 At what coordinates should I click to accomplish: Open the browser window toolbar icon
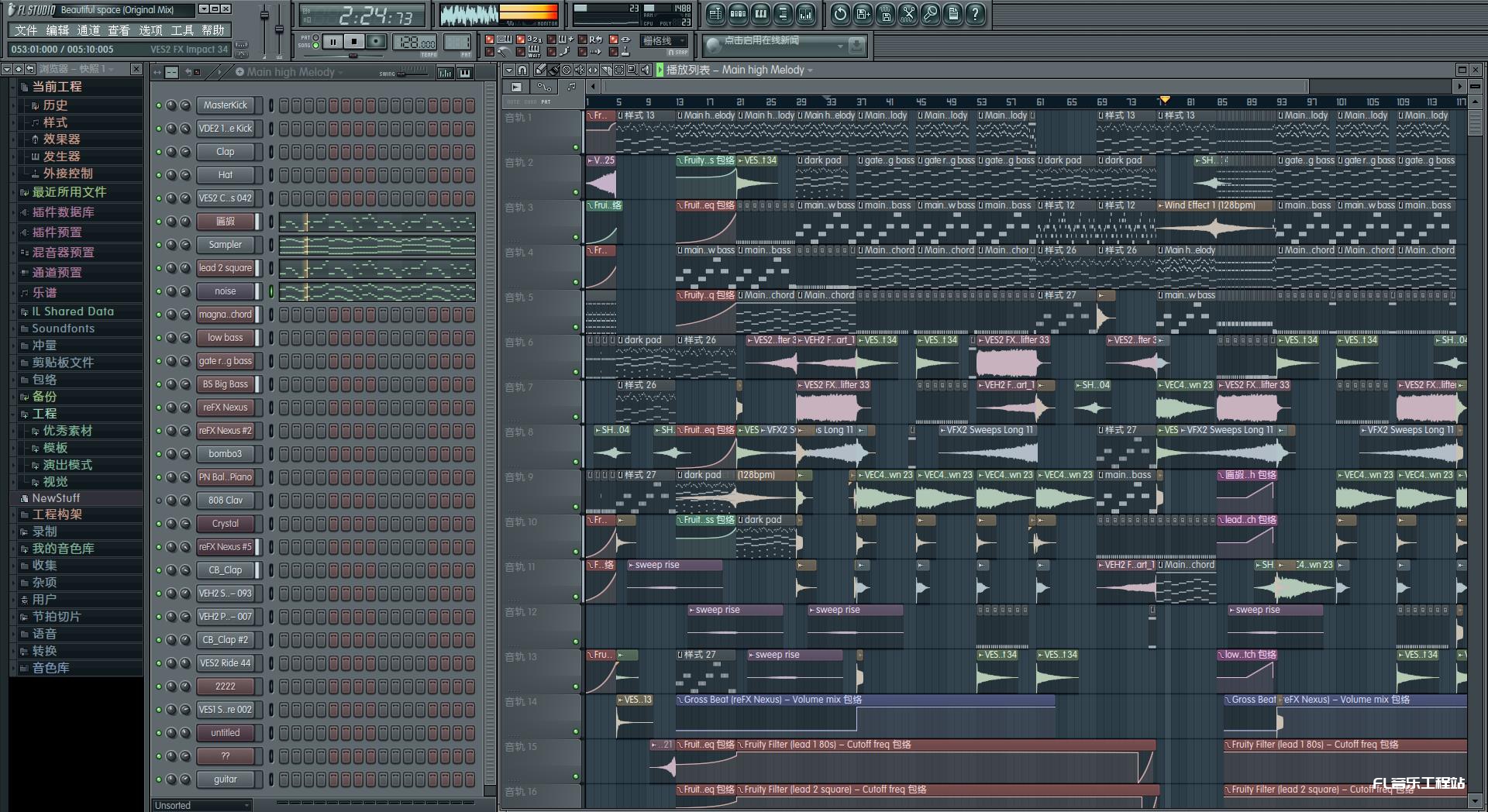pos(783,14)
